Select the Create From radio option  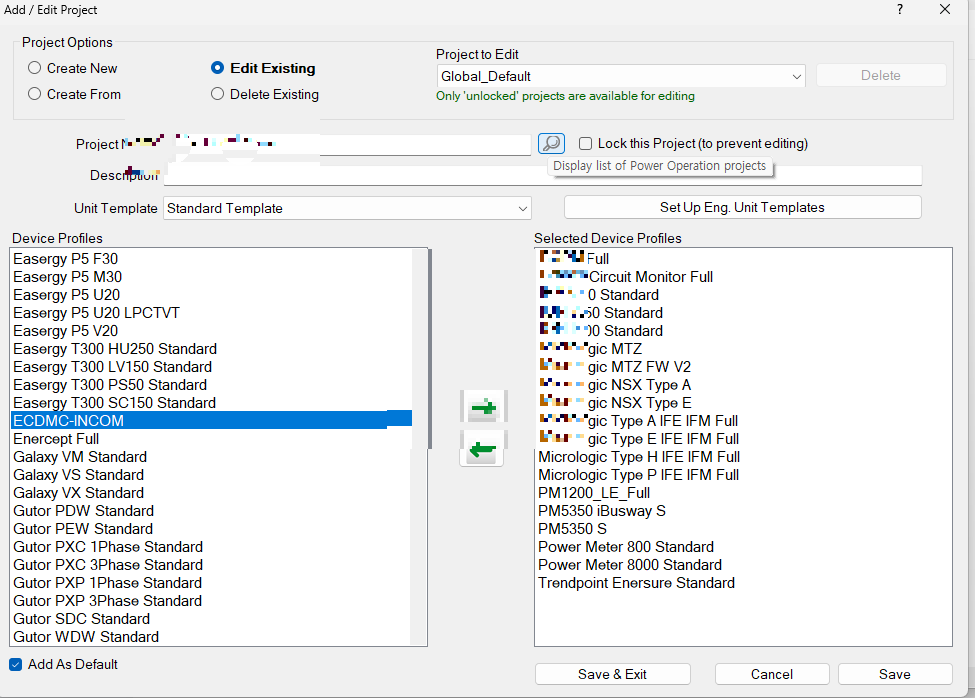[x=75, y=94]
